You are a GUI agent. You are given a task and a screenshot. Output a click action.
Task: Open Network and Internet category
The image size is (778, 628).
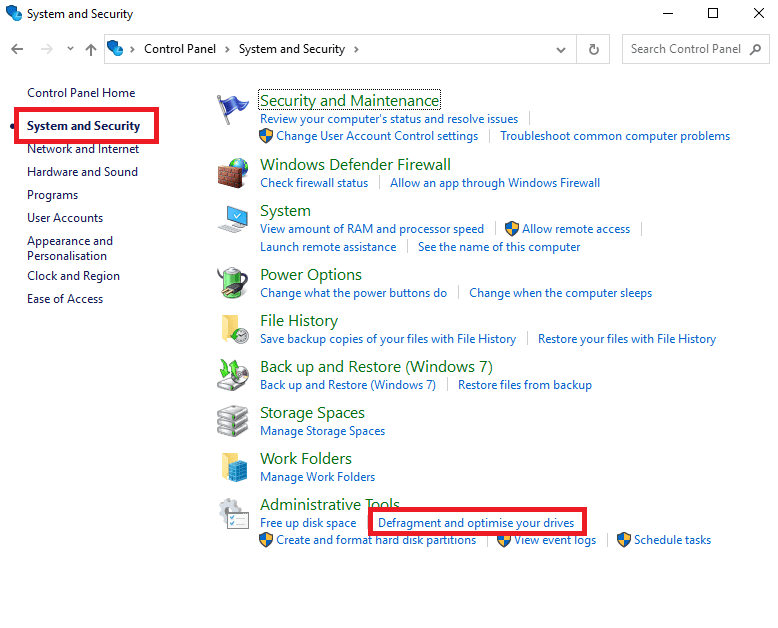pos(83,149)
